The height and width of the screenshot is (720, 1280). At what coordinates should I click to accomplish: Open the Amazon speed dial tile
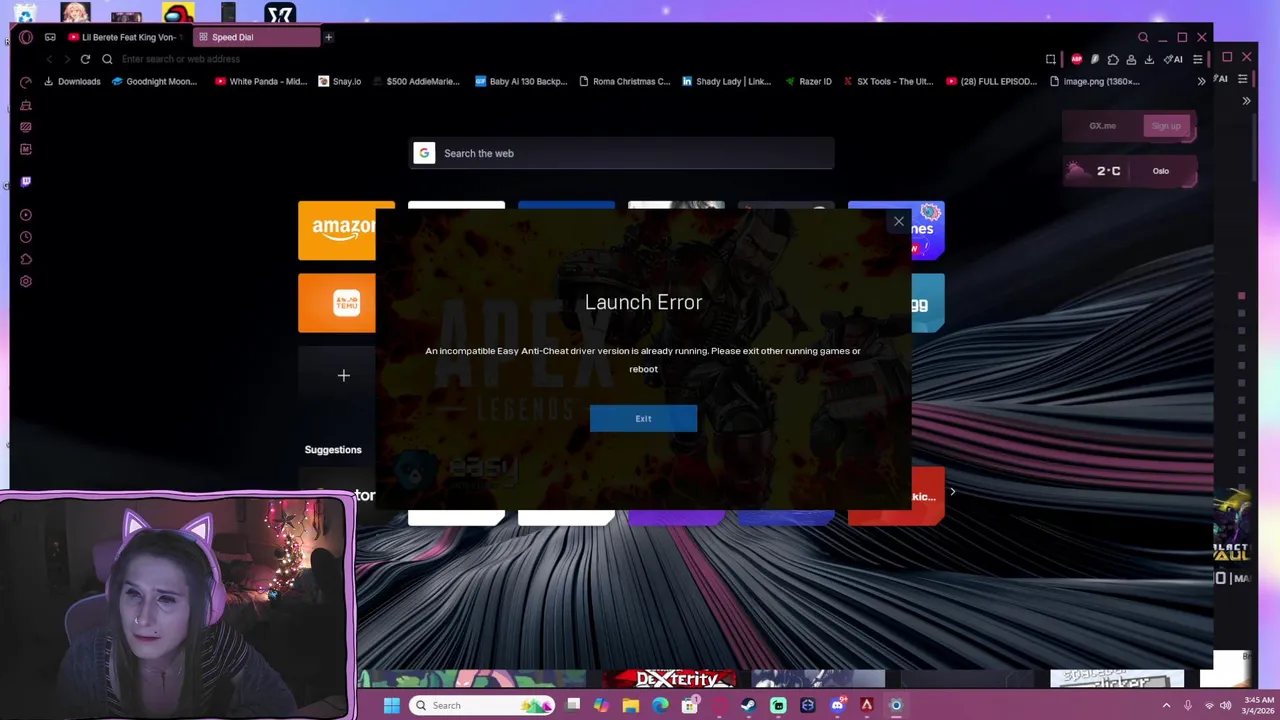(337, 230)
